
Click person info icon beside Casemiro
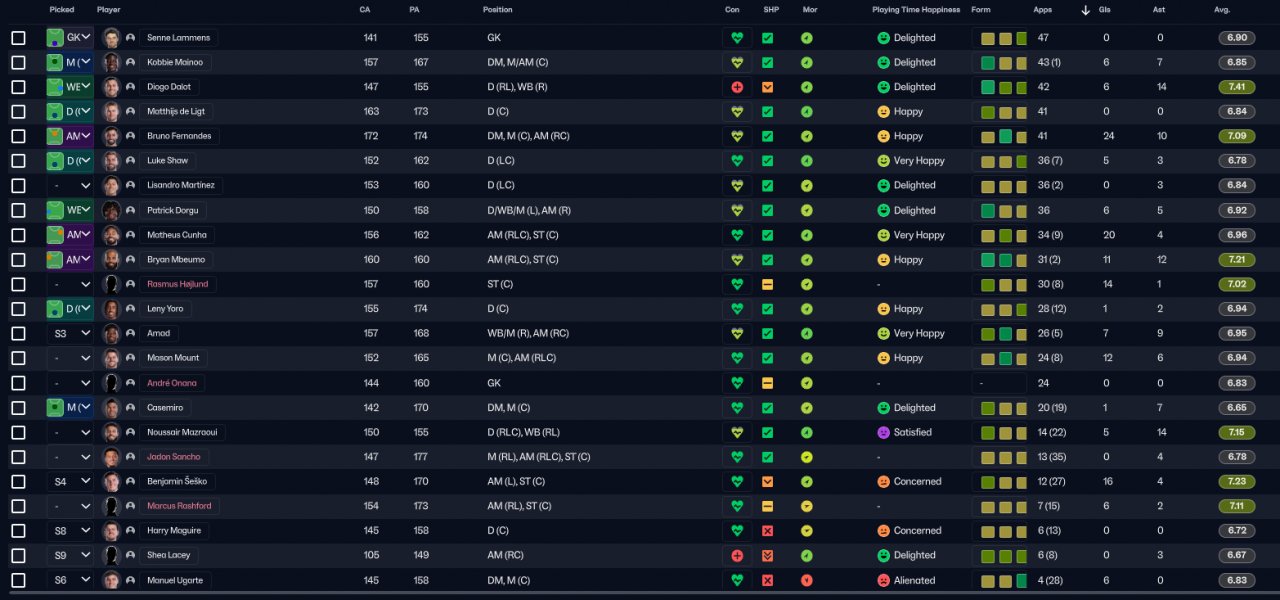click(x=130, y=408)
